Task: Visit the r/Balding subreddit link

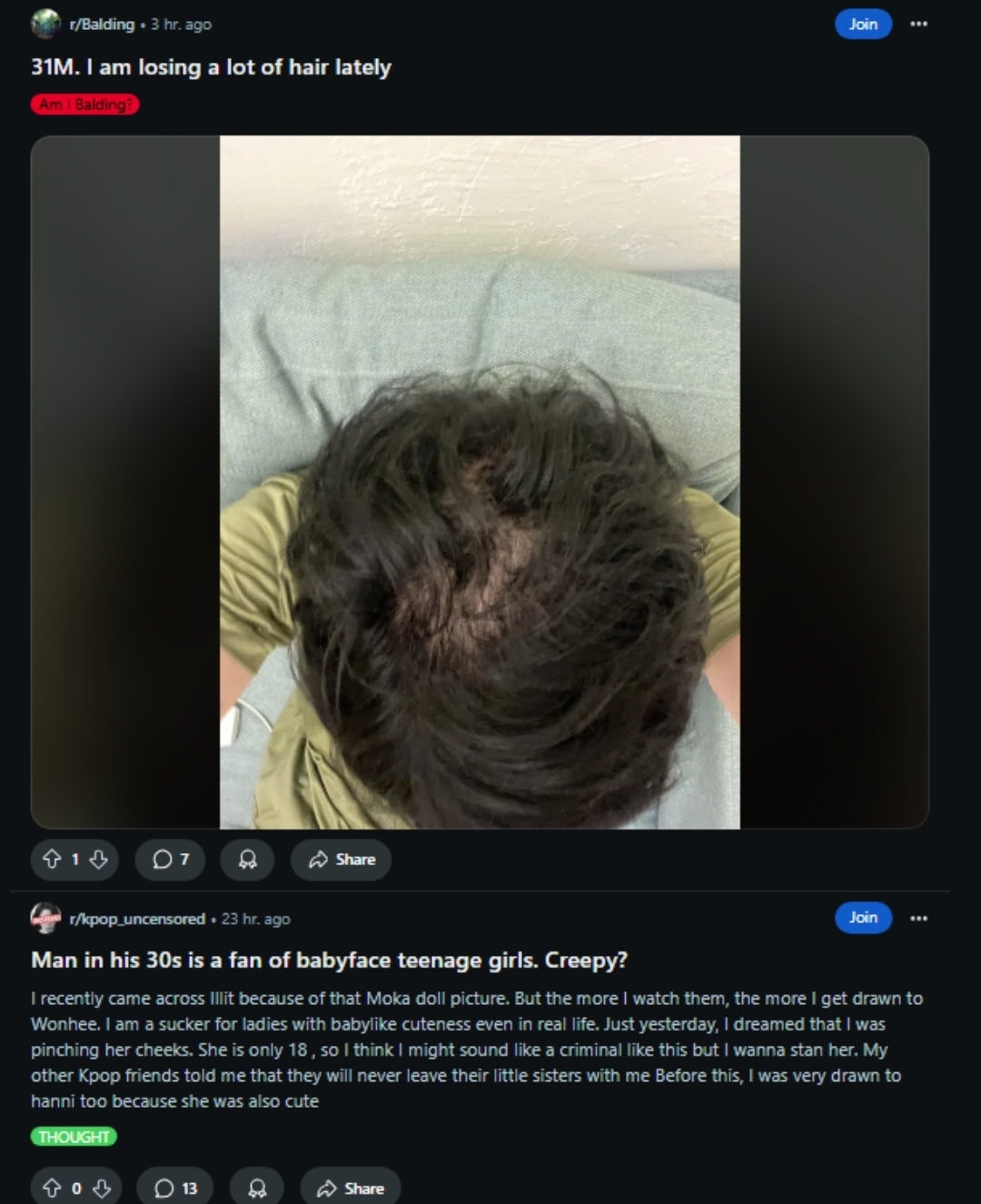Action: click(102, 25)
